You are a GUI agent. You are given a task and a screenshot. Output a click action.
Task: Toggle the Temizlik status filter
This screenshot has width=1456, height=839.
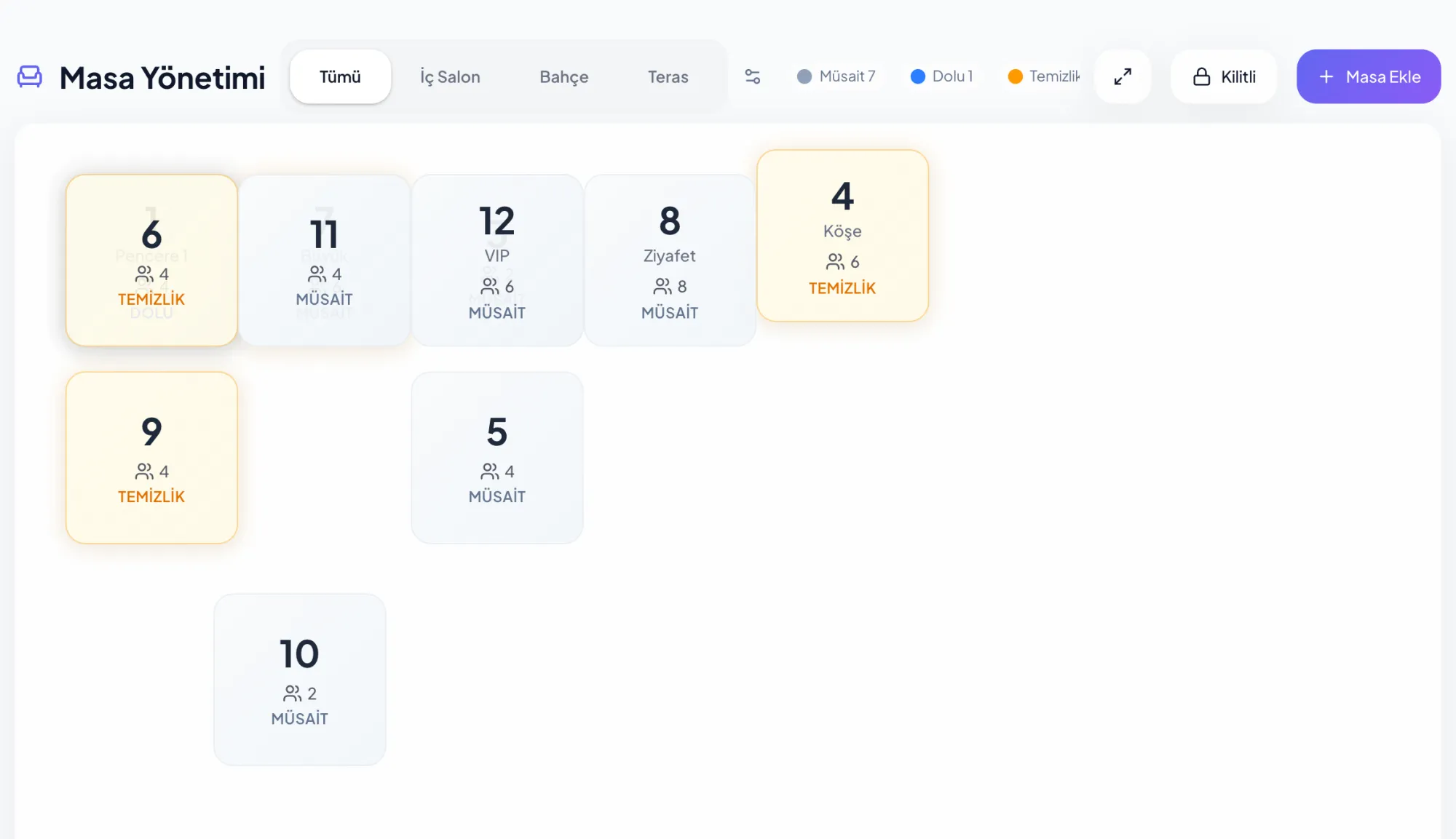(1044, 76)
